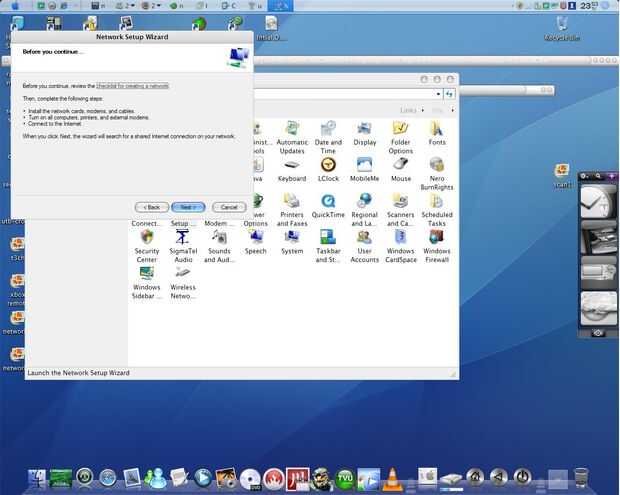
Task: Launch the Finder-style dock icon
Action: (x=37, y=479)
